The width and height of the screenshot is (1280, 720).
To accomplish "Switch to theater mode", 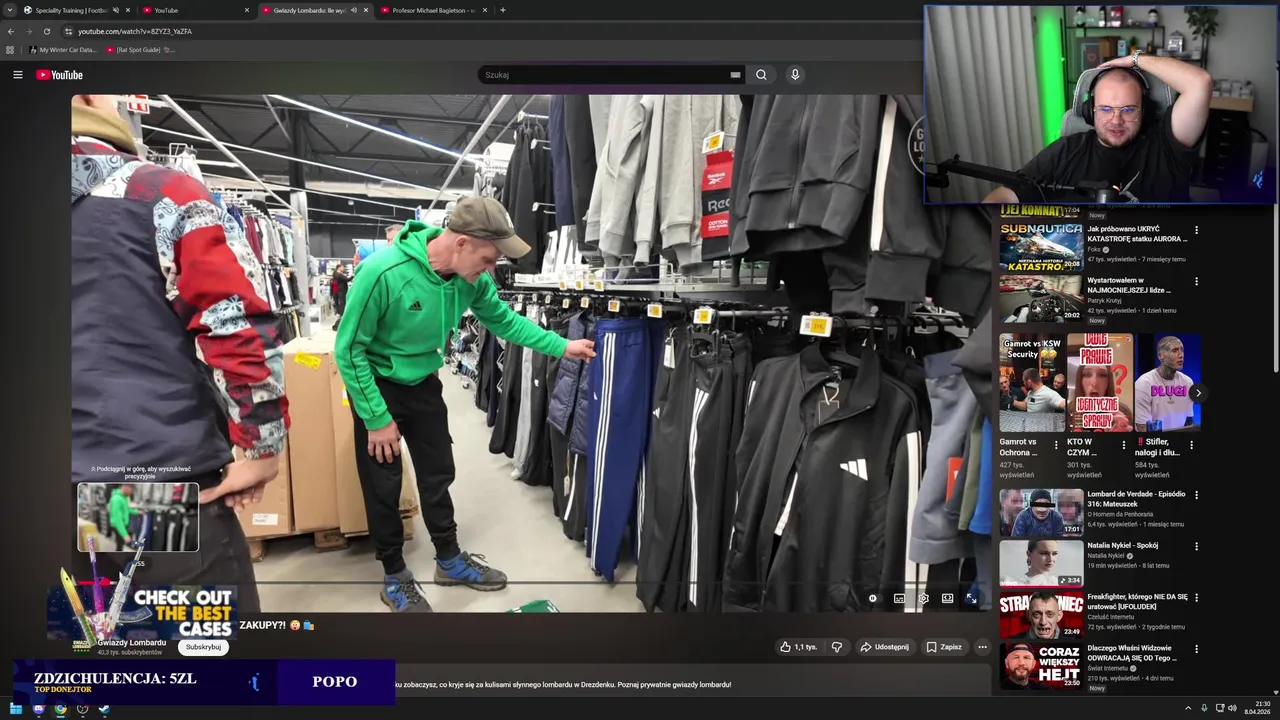I will click(947, 598).
